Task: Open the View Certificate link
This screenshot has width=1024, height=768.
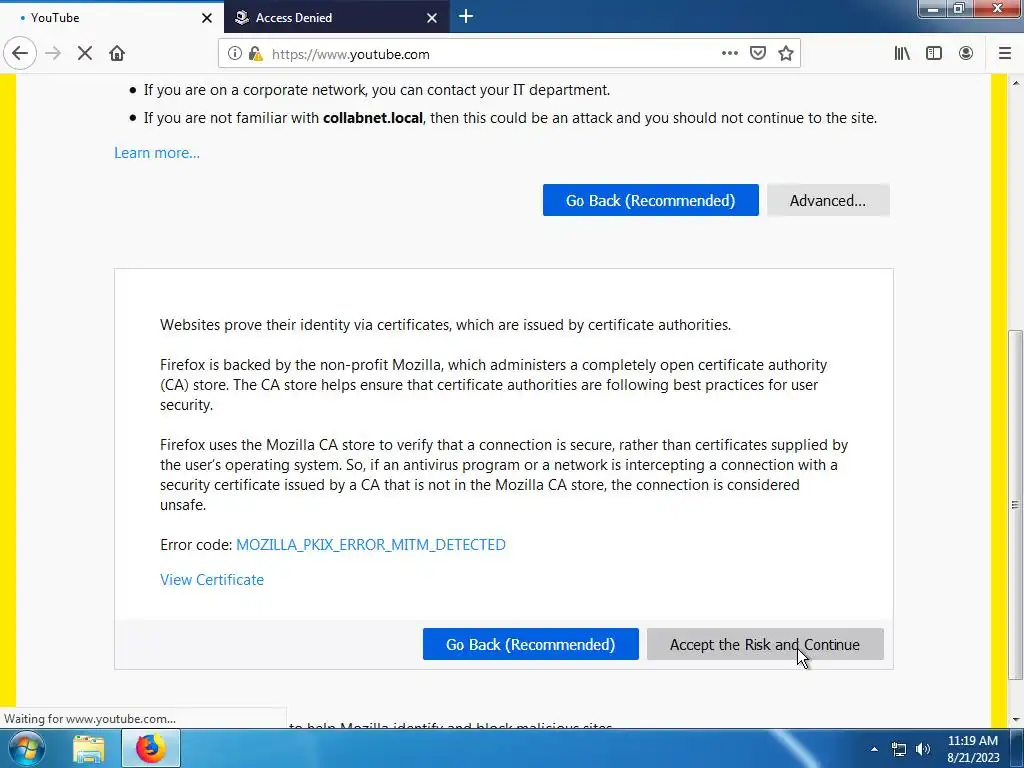Action: pyautogui.click(x=212, y=580)
